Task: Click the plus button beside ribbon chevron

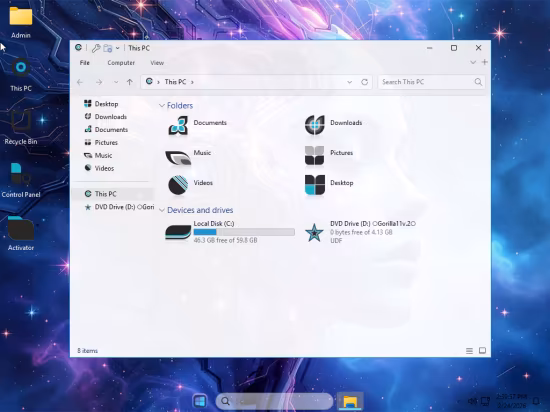Action: 484,62
